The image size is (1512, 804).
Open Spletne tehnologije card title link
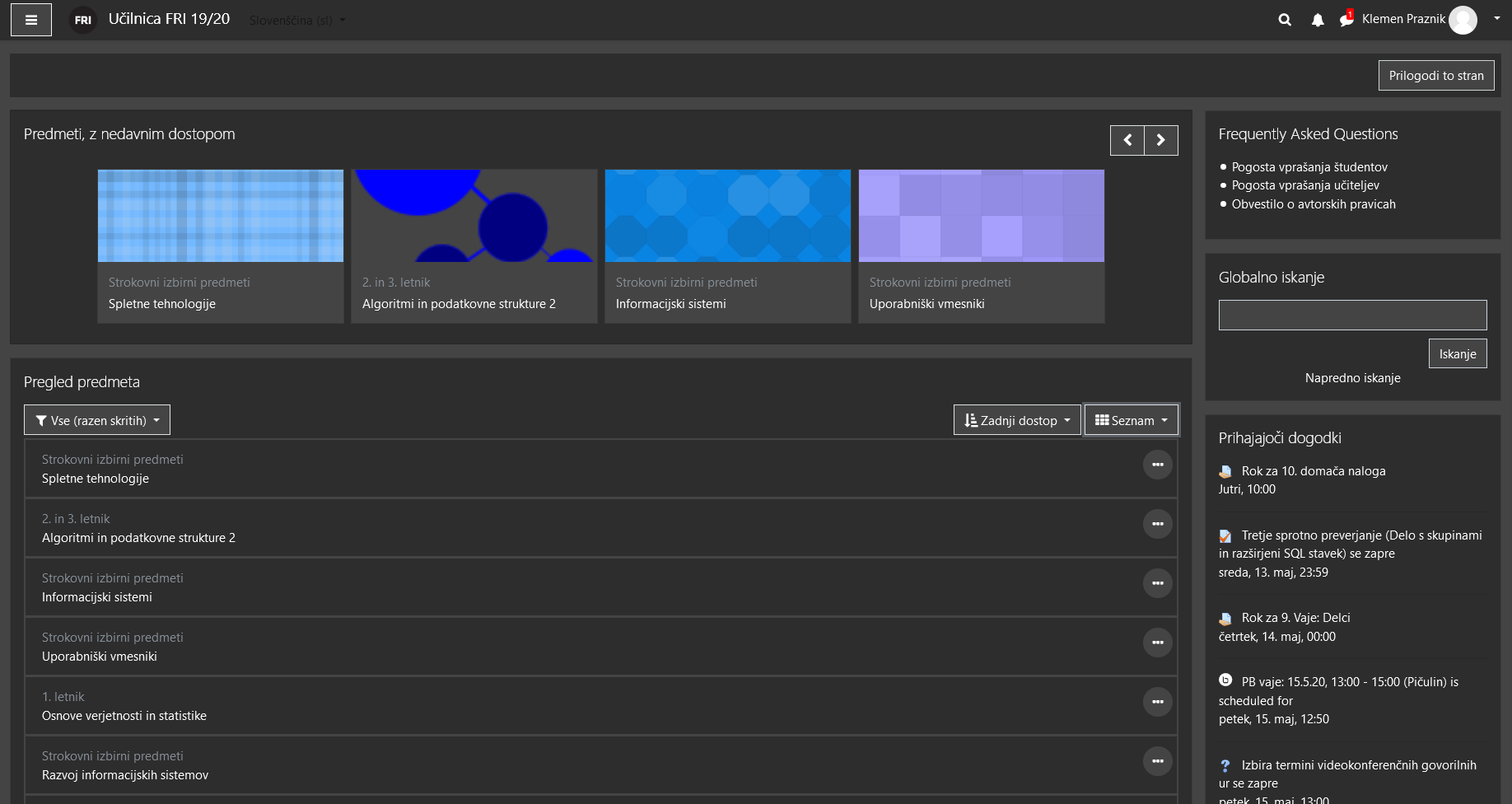[x=162, y=304]
